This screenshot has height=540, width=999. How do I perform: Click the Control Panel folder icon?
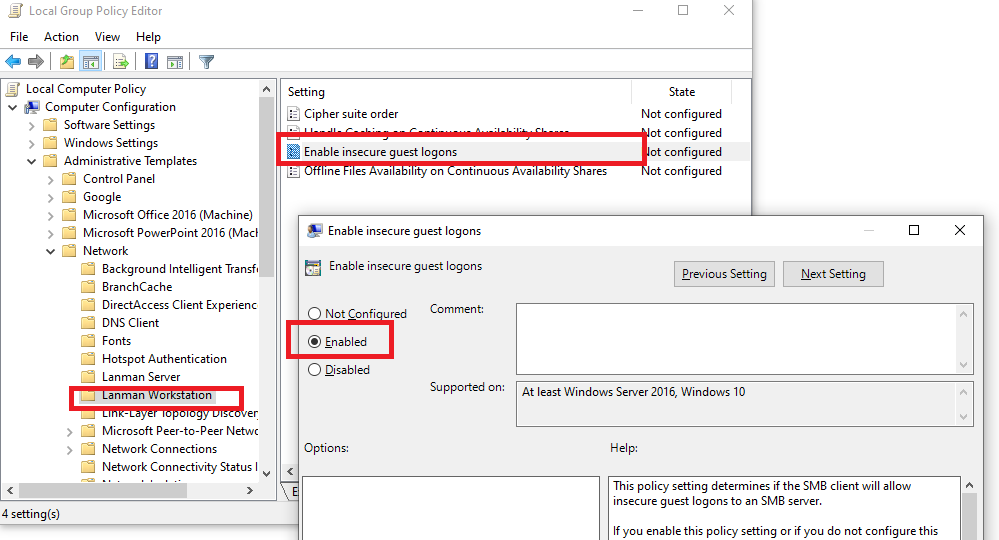click(69, 179)
